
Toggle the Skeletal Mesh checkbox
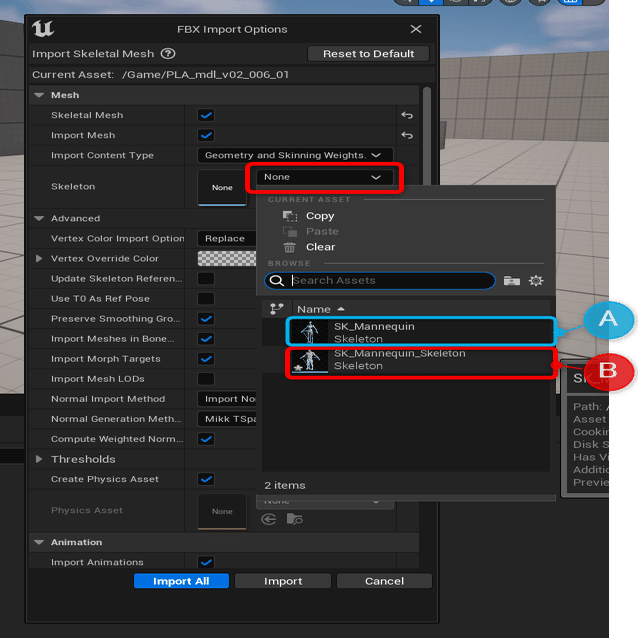206,115
